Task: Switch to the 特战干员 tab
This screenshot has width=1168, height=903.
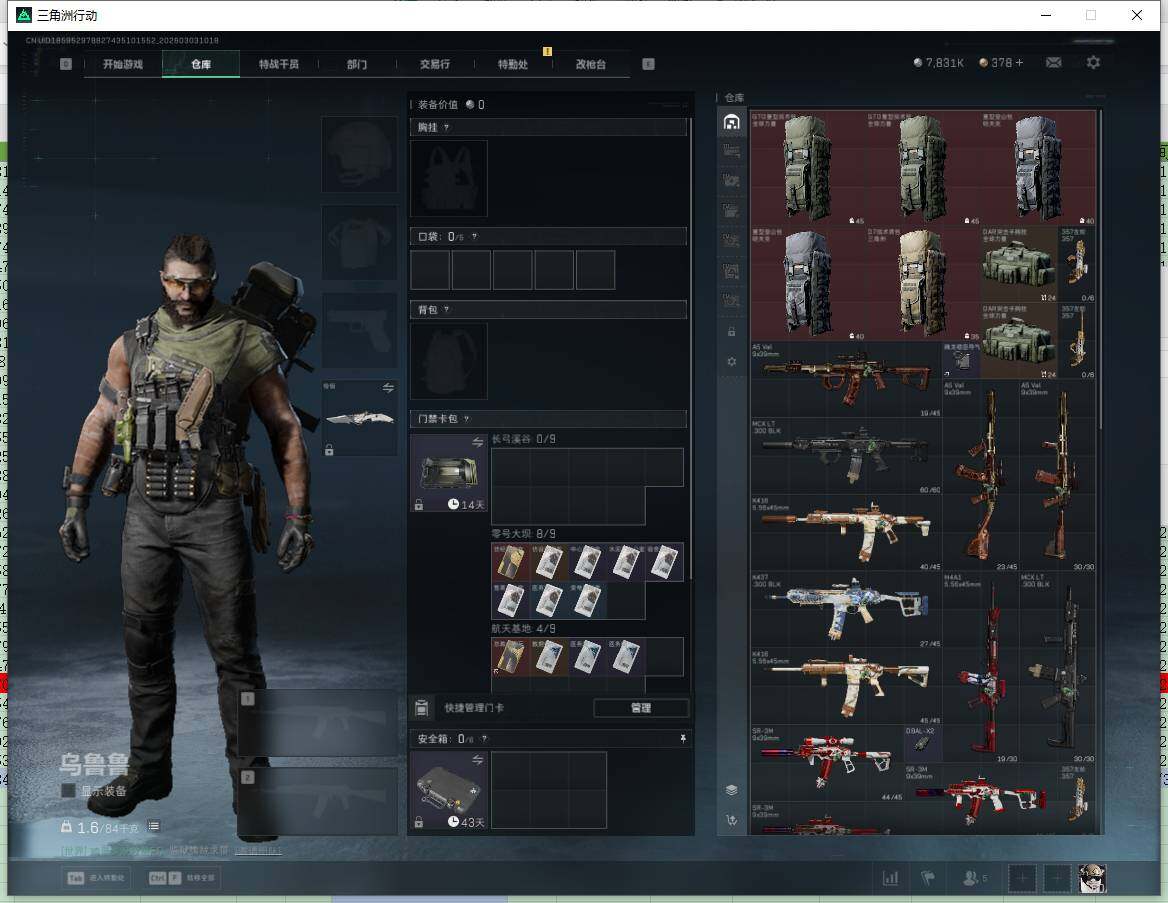Action: click(x=279, y=64)
